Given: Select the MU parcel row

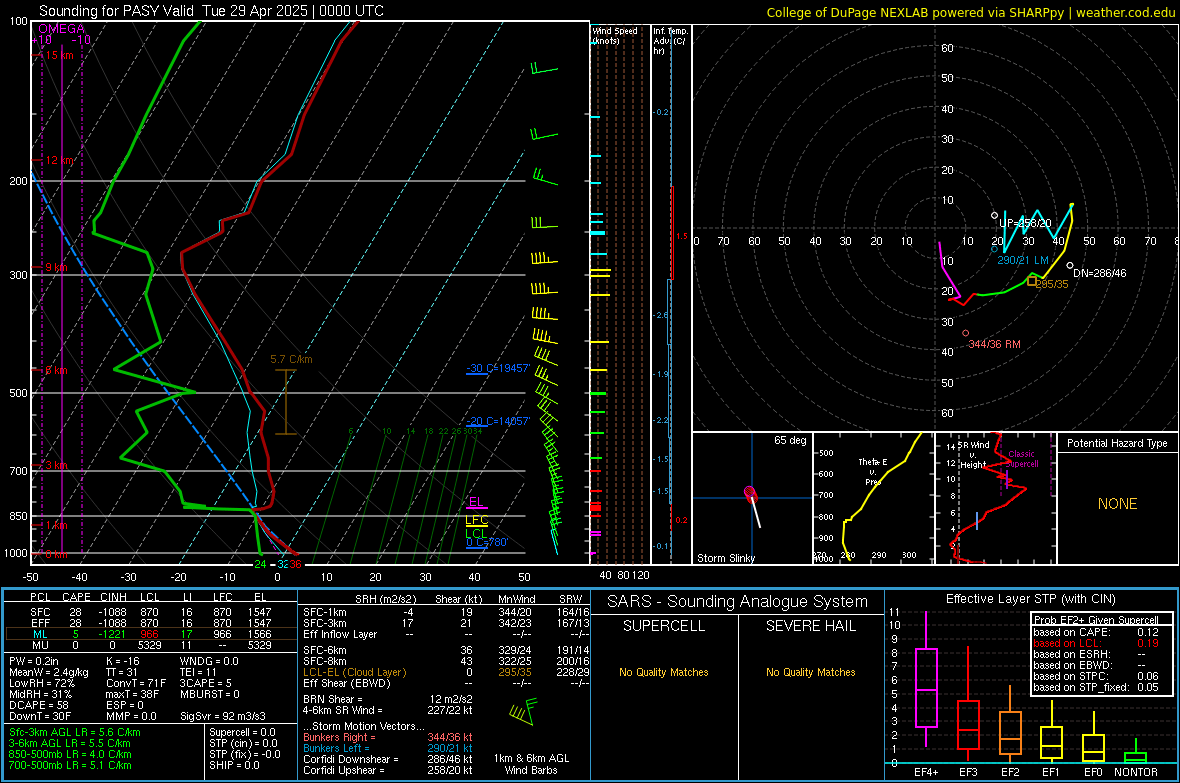Looking at the screenshot, I should click(x=151, y=644).
